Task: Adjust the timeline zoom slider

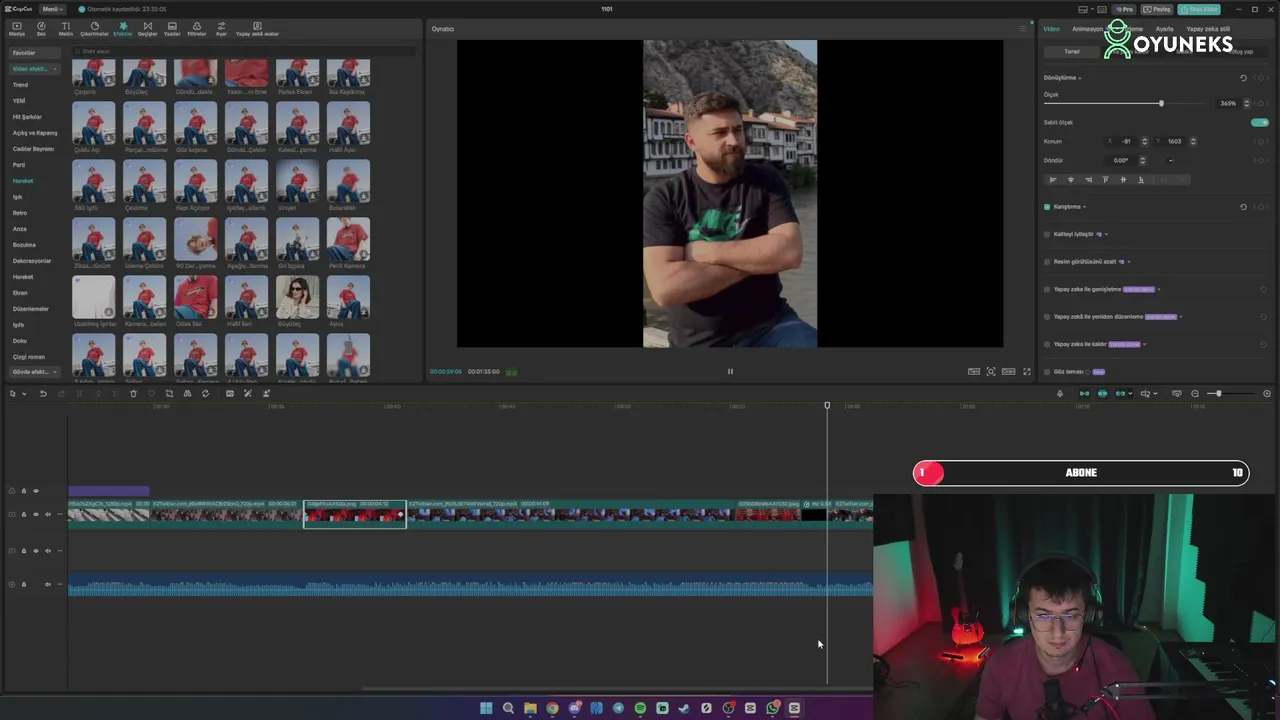Action: [x=1218, y=394]
